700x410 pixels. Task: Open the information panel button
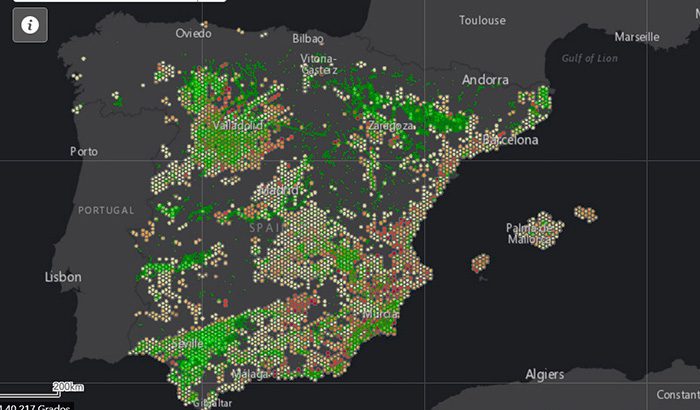30,26
